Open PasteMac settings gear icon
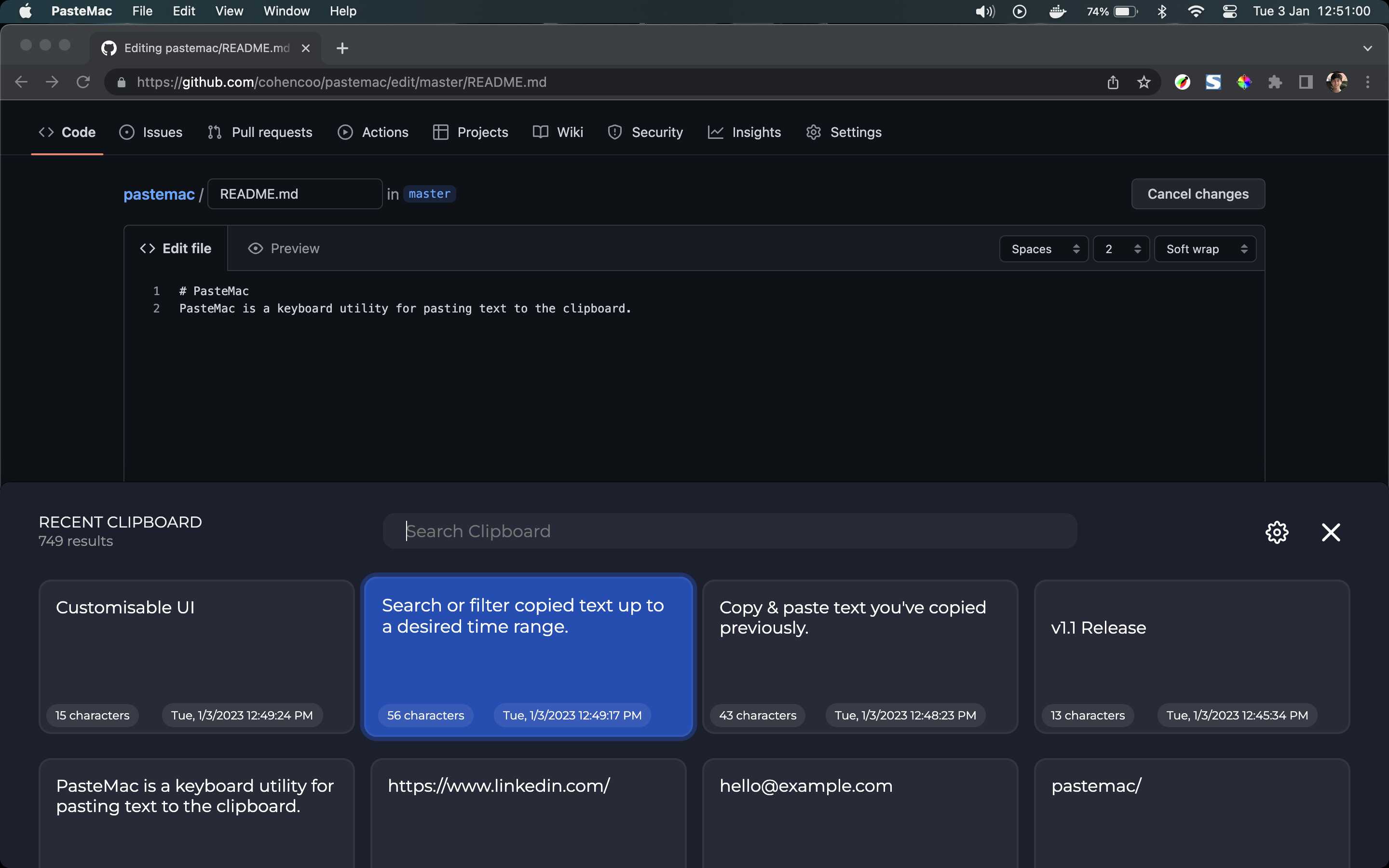 click(1277, 532)
